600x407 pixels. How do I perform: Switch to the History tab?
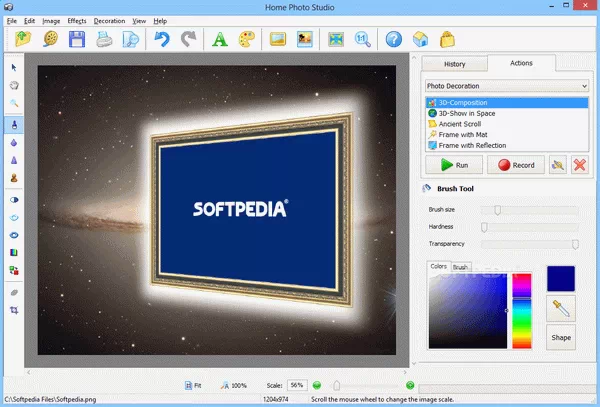[x=454, y=64]
